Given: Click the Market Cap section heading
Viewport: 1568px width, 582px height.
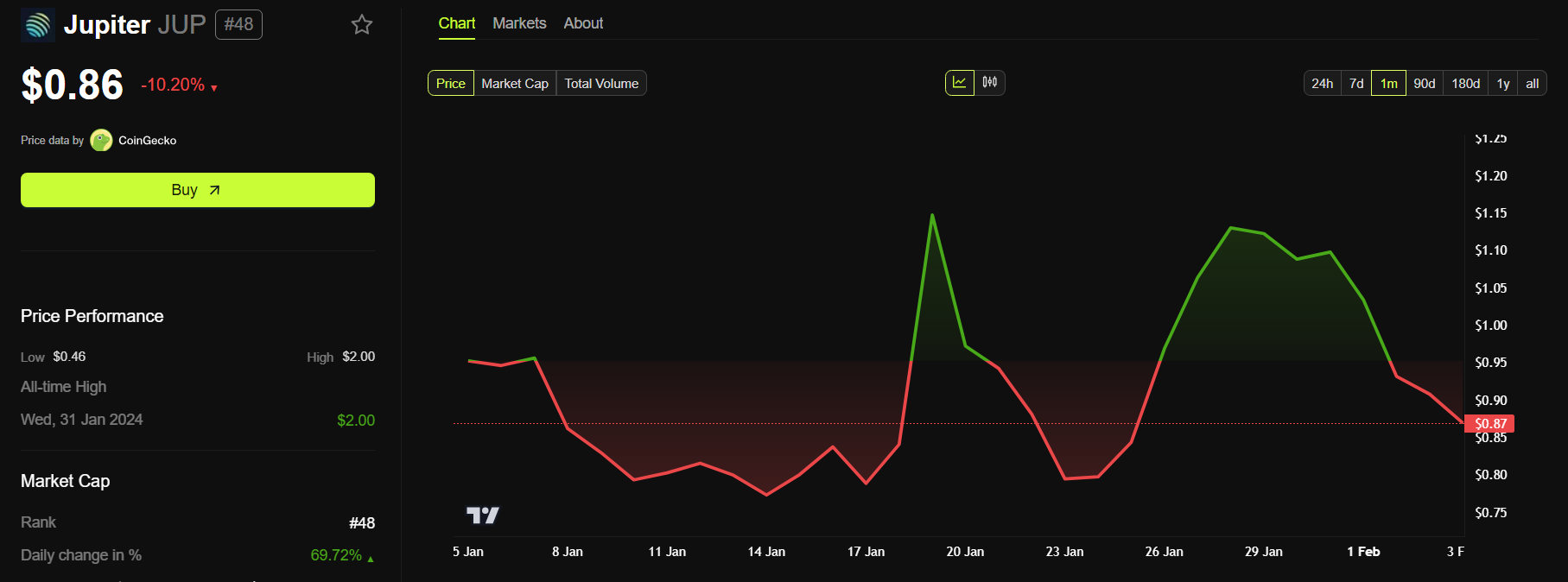Looking at the screenshot, I should (66, 481).
